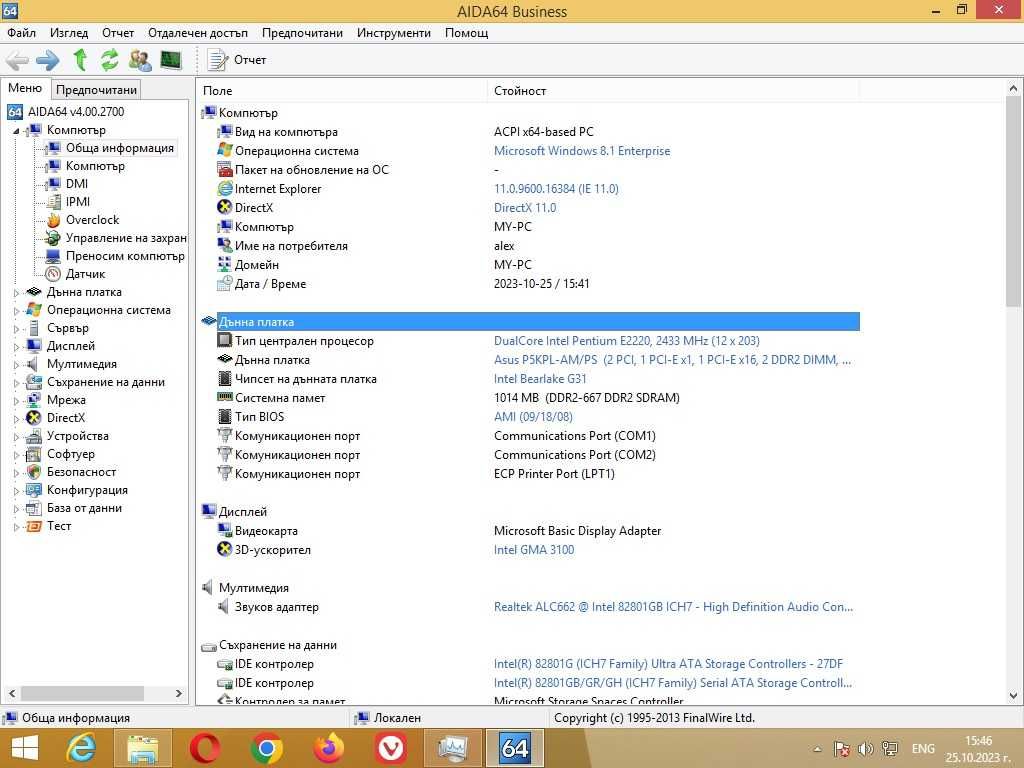This screenshot has height=768, width=1024.
Task: Expand the Мрежа tree node
Action: 16,400
